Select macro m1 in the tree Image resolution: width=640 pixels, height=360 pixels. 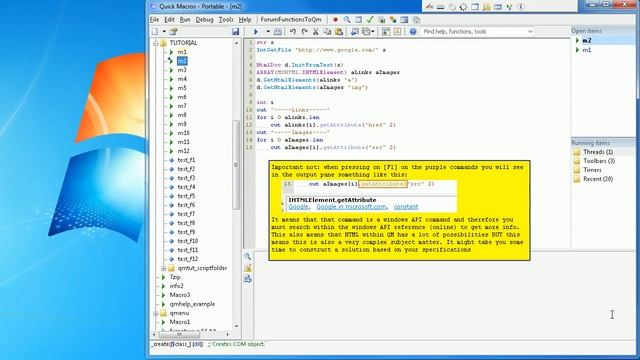182,52
